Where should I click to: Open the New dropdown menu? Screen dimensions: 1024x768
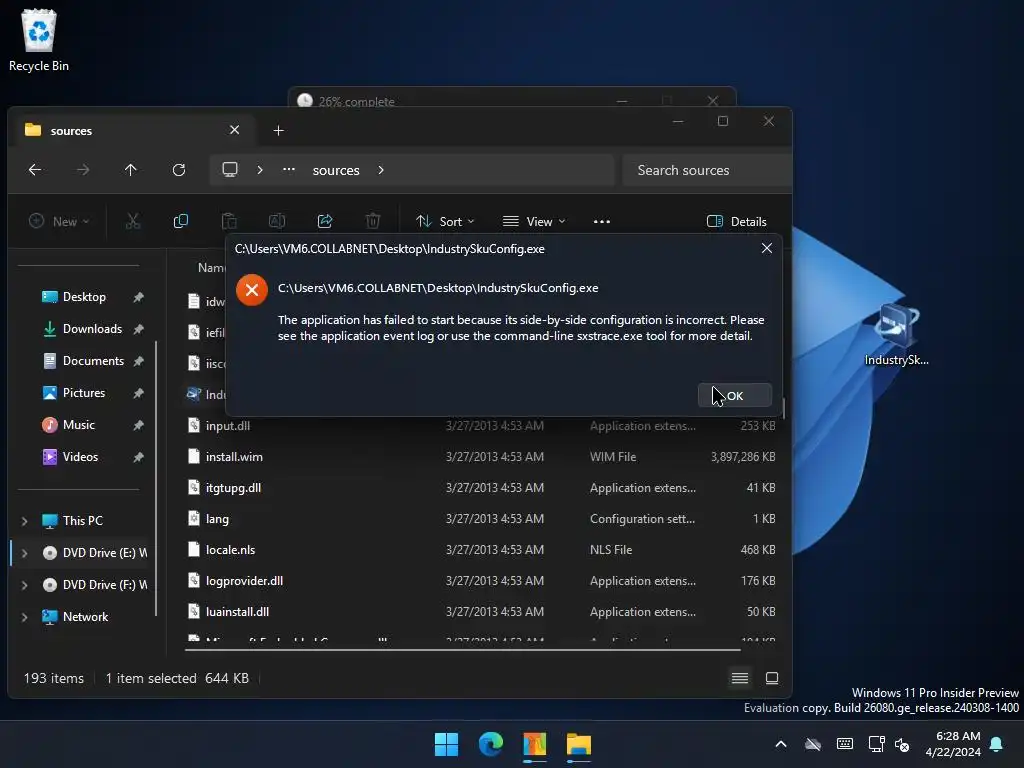(59, 221)
